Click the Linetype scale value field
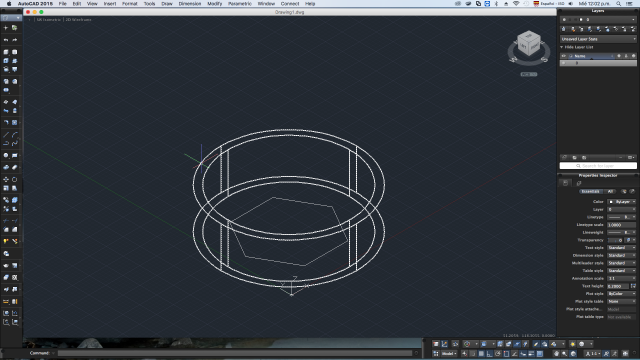This screenshot has height=360, width=640. (622, 225)
